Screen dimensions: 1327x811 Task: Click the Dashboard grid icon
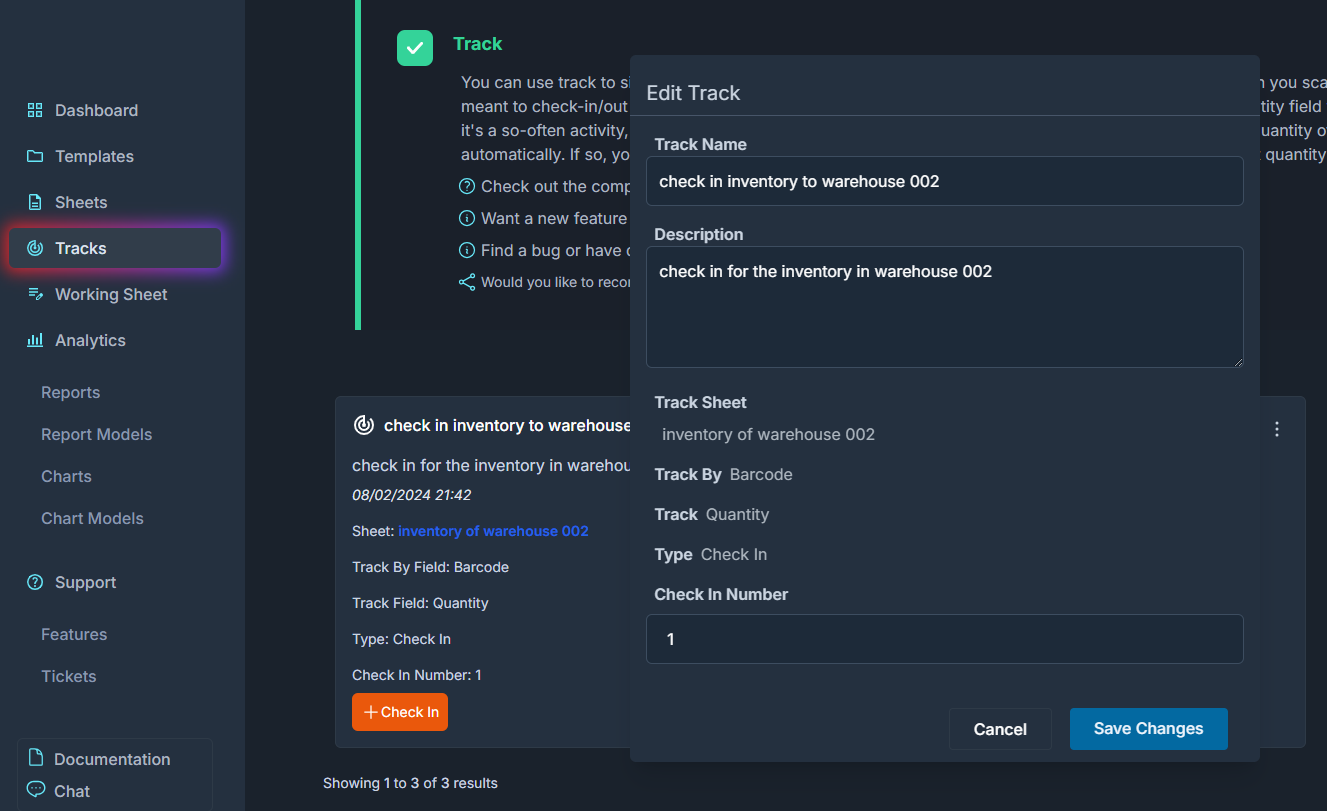click(x=35, y=110)
